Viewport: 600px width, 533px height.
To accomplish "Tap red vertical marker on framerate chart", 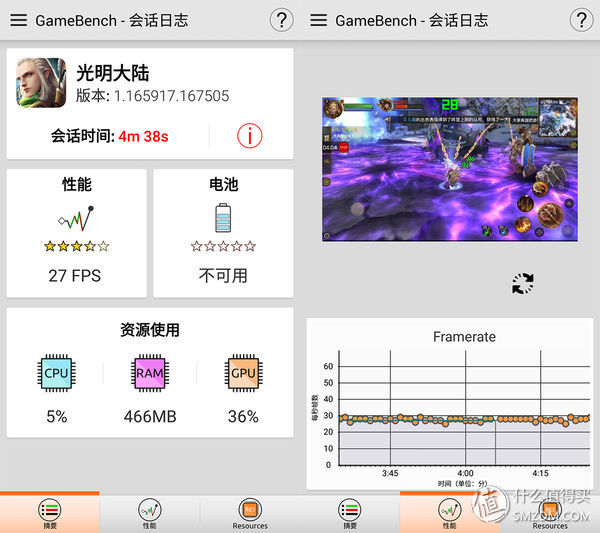I will (496, 442).
